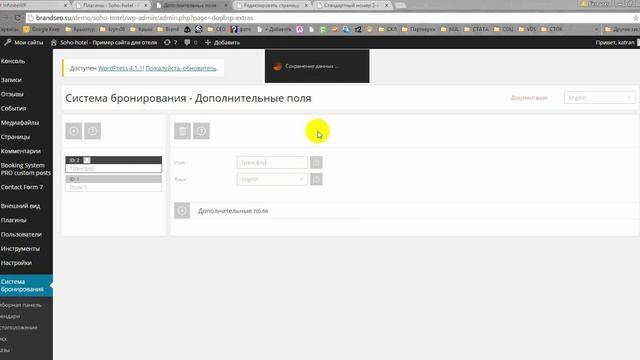Image resolution: width=640 pixels, height=360 pixels.
Task: Open the 'VDS' bookmarks folder
Action: click(x=527, y=29)
